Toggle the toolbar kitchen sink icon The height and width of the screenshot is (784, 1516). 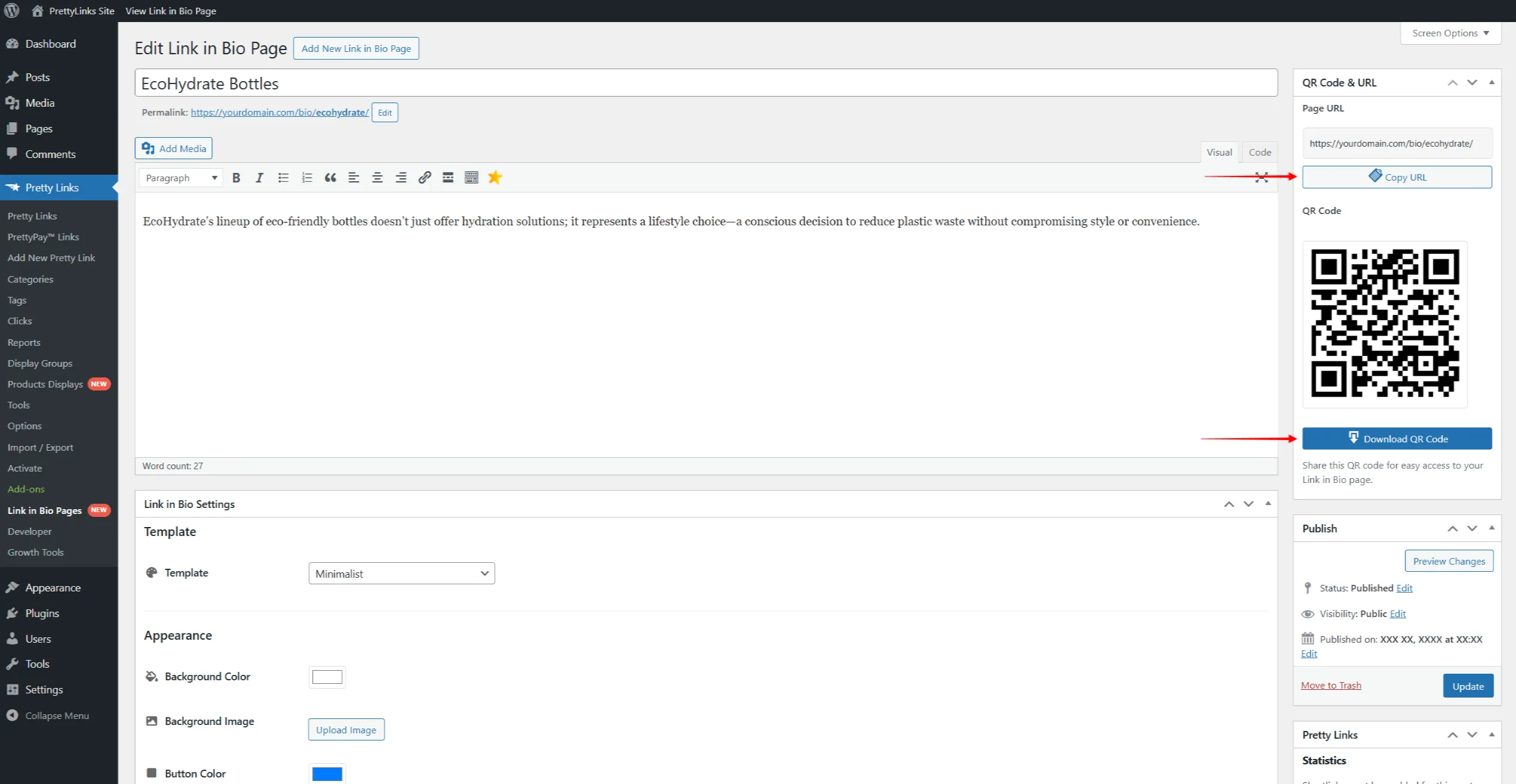point(471,178)
